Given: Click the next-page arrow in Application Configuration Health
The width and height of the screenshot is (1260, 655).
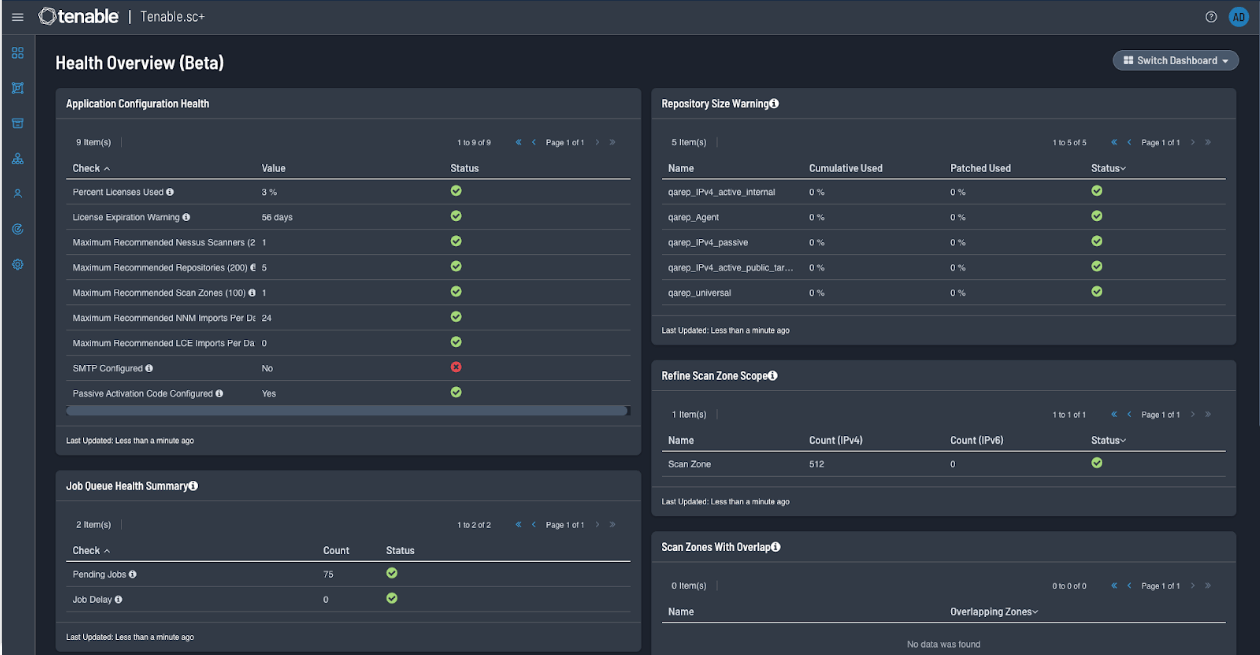Looking at the screenshot, I should [x=597, y=142].
